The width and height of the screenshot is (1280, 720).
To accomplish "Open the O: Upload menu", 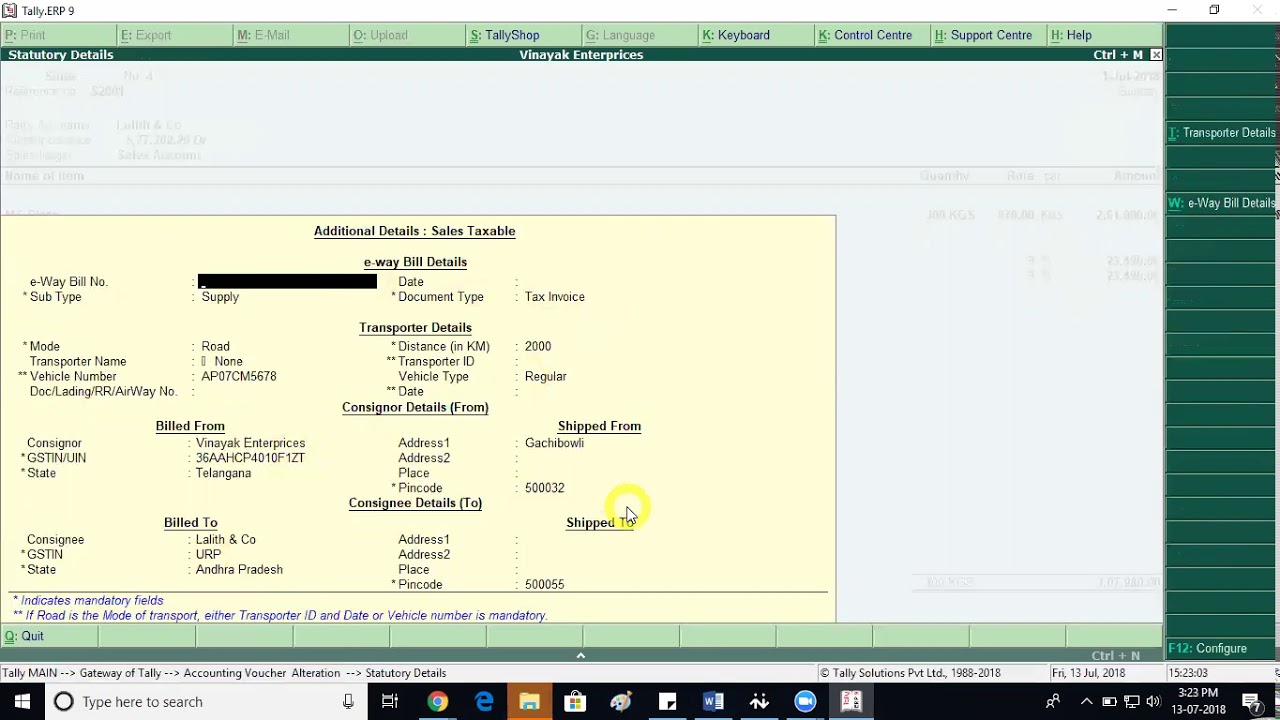I will pos(406,35).
